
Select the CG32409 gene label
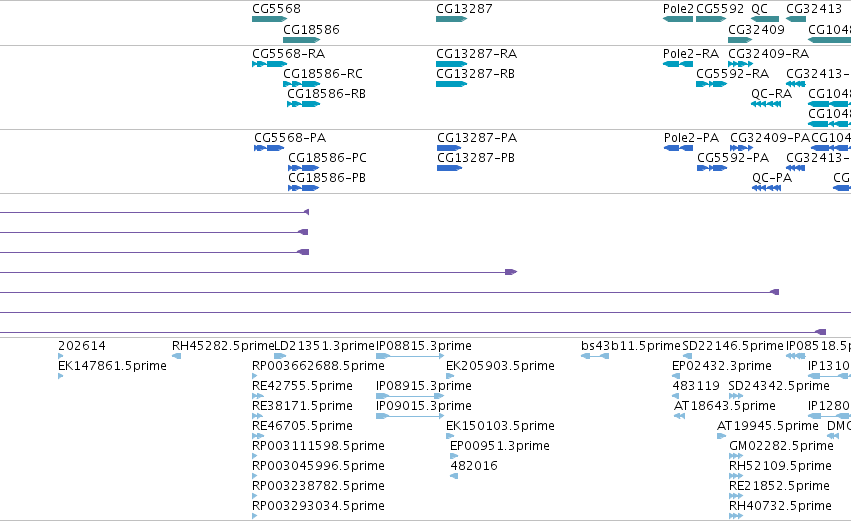tap(756, 29)
